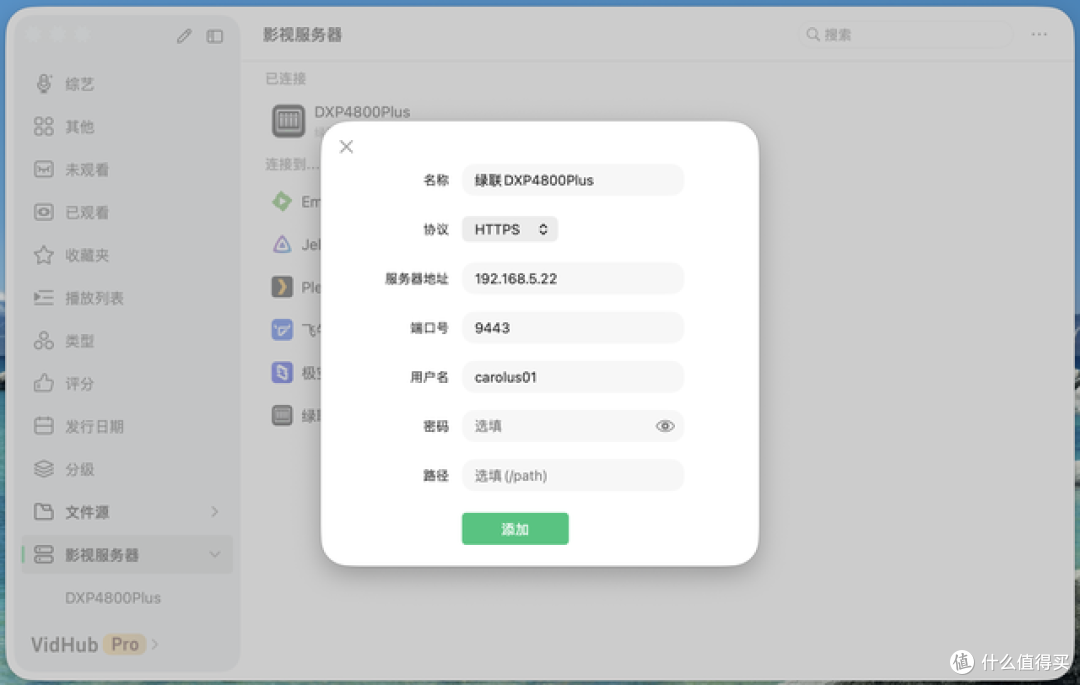Select the 极空间 server type icon
This screenshot has height=685, width=1080.
(x=282, y=372)
